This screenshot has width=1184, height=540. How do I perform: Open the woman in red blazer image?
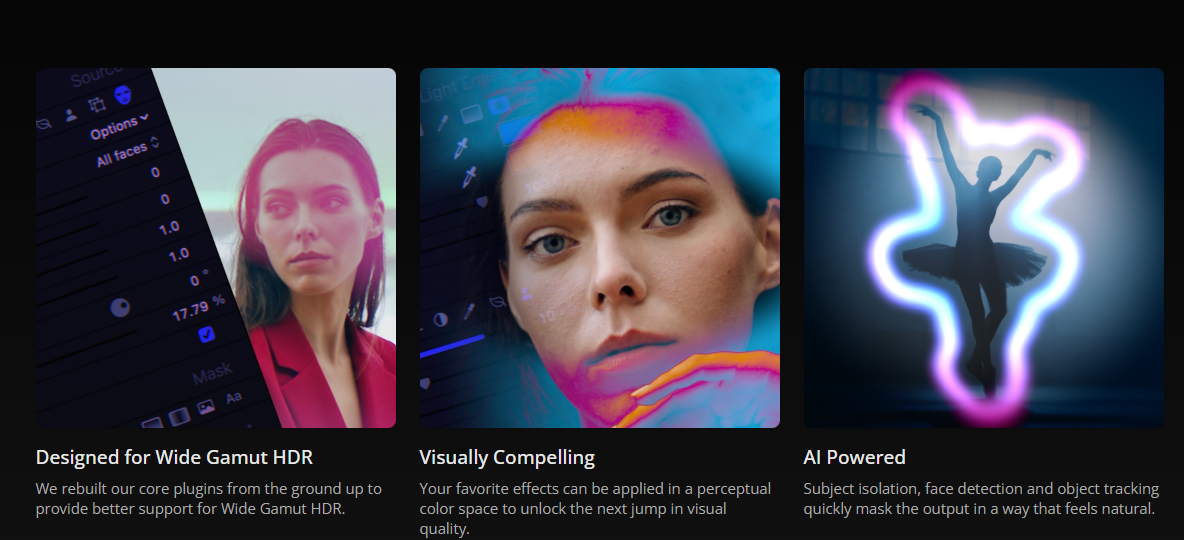coord(215,248)
